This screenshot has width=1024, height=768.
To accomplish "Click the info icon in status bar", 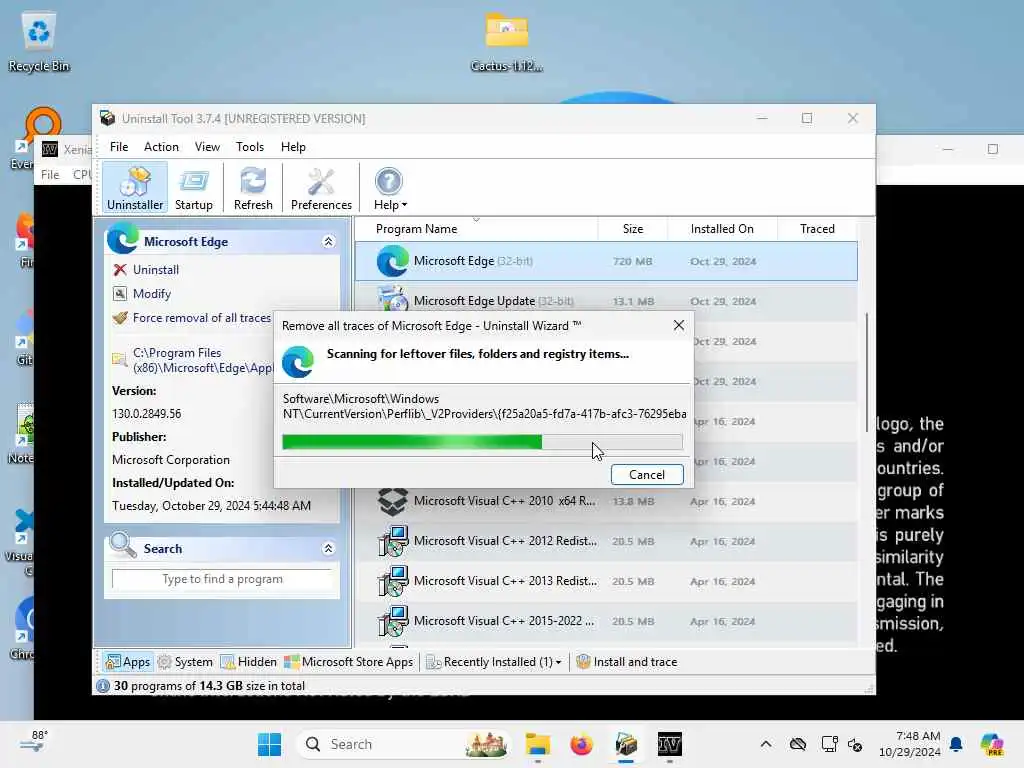I will 103,686.
